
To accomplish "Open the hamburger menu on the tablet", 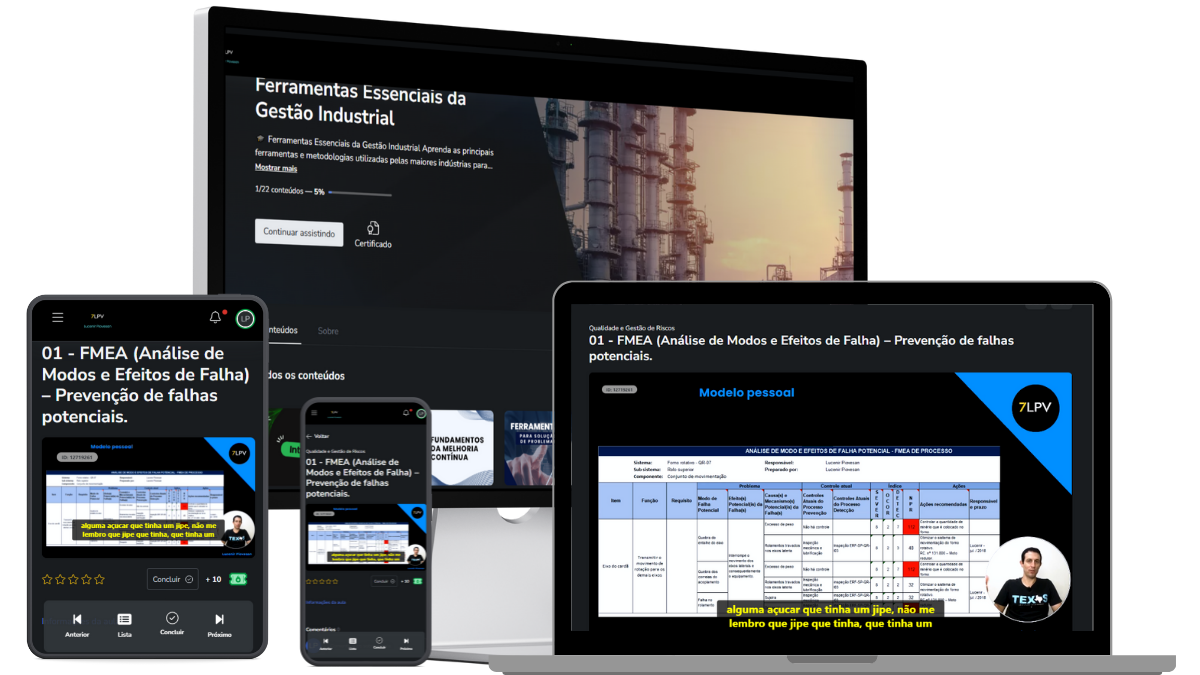I will [x=58, y=317].
